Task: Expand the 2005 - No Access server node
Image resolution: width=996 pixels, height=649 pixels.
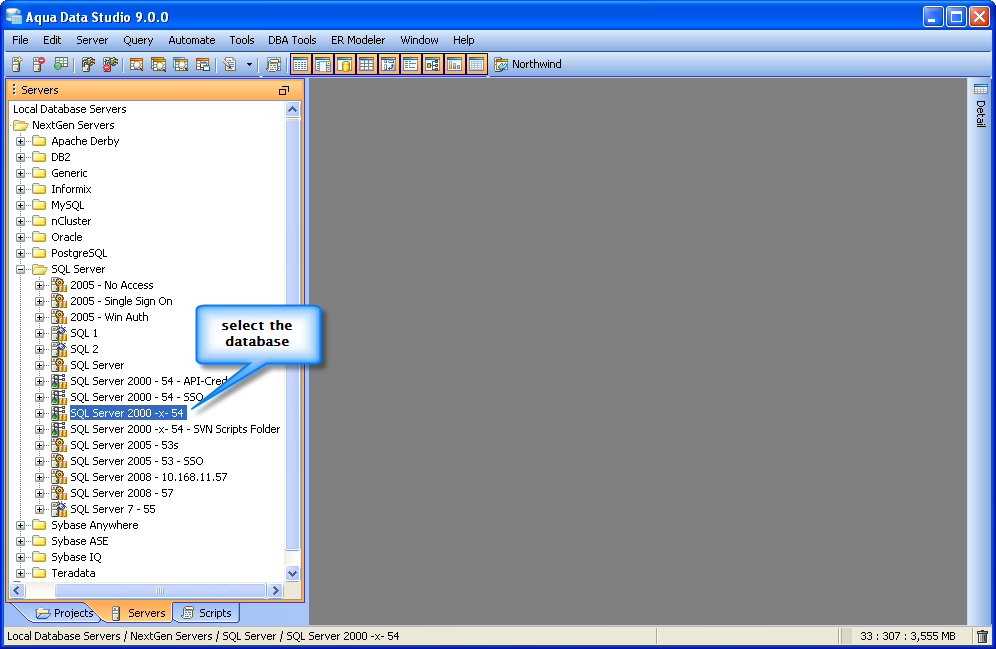Action: click(x=39, y=285)
